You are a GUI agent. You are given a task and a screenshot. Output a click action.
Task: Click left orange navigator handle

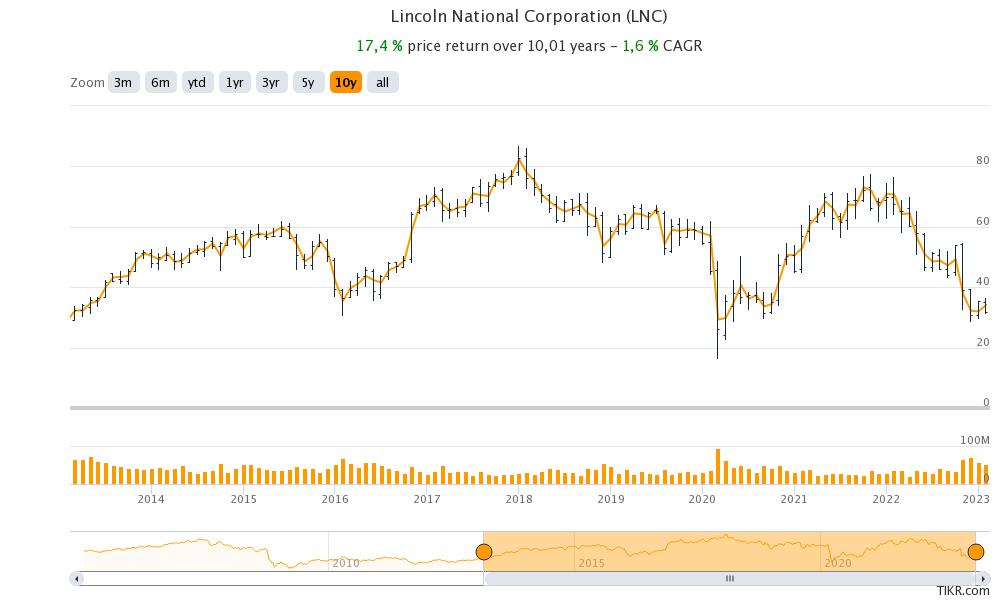click(484, 552)
